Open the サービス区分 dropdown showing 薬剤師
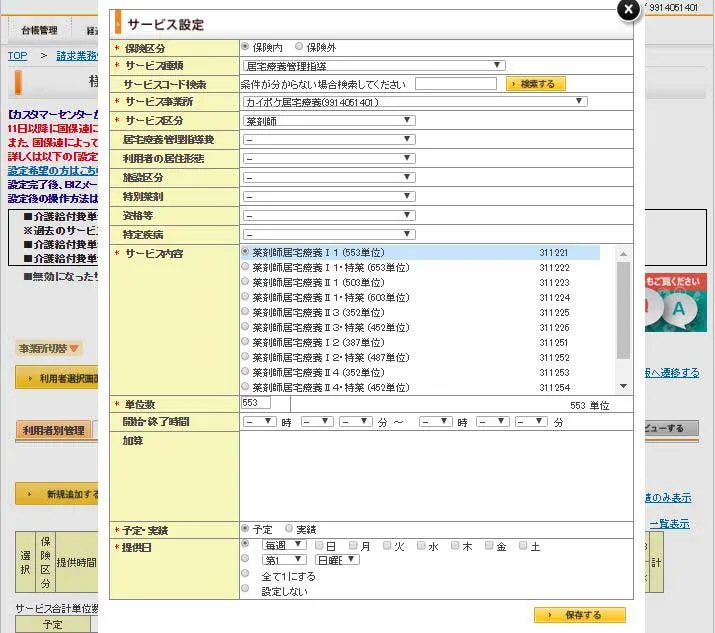Image resolution: width=715 pixels, height=633 pixels. tap(328, 121)
